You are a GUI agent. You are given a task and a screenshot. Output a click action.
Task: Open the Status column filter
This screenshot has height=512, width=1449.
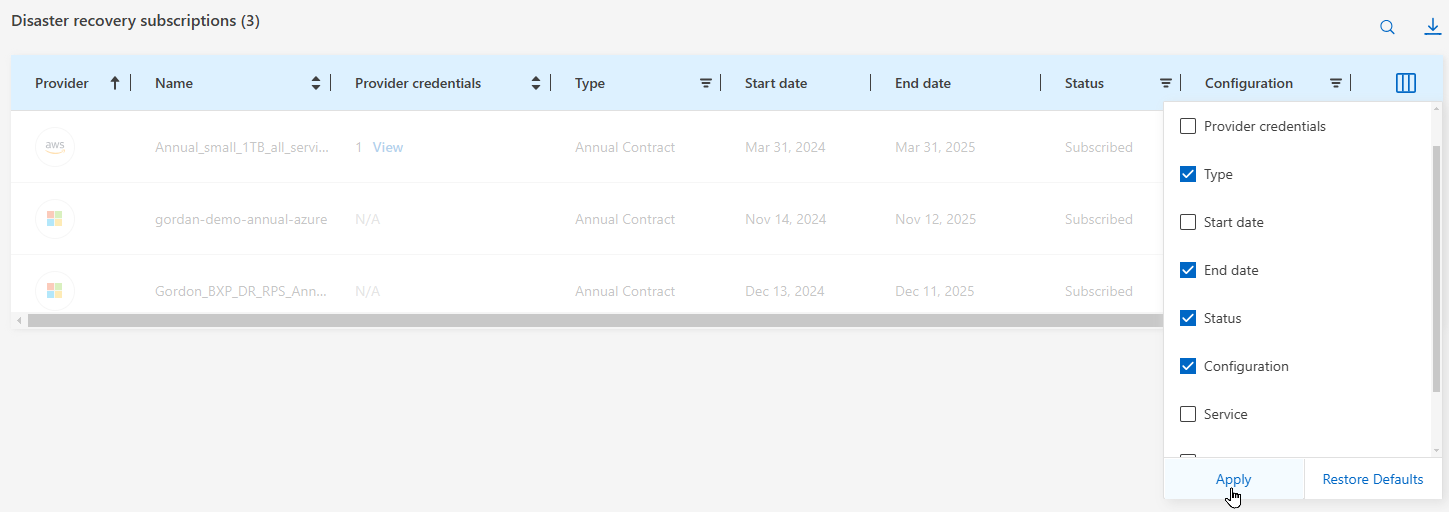pyautogui.click(x=1166, y=83)
